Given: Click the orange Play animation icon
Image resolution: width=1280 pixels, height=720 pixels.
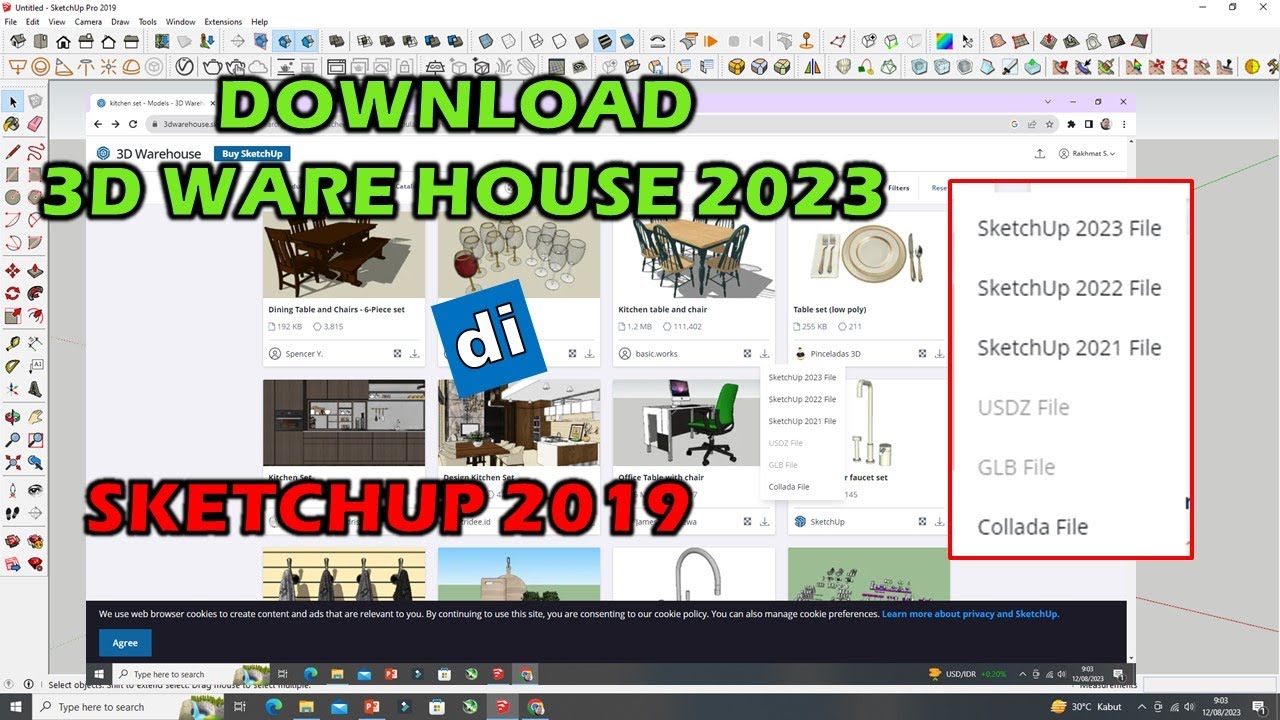Looking at the screenshot, I should 710,42.
